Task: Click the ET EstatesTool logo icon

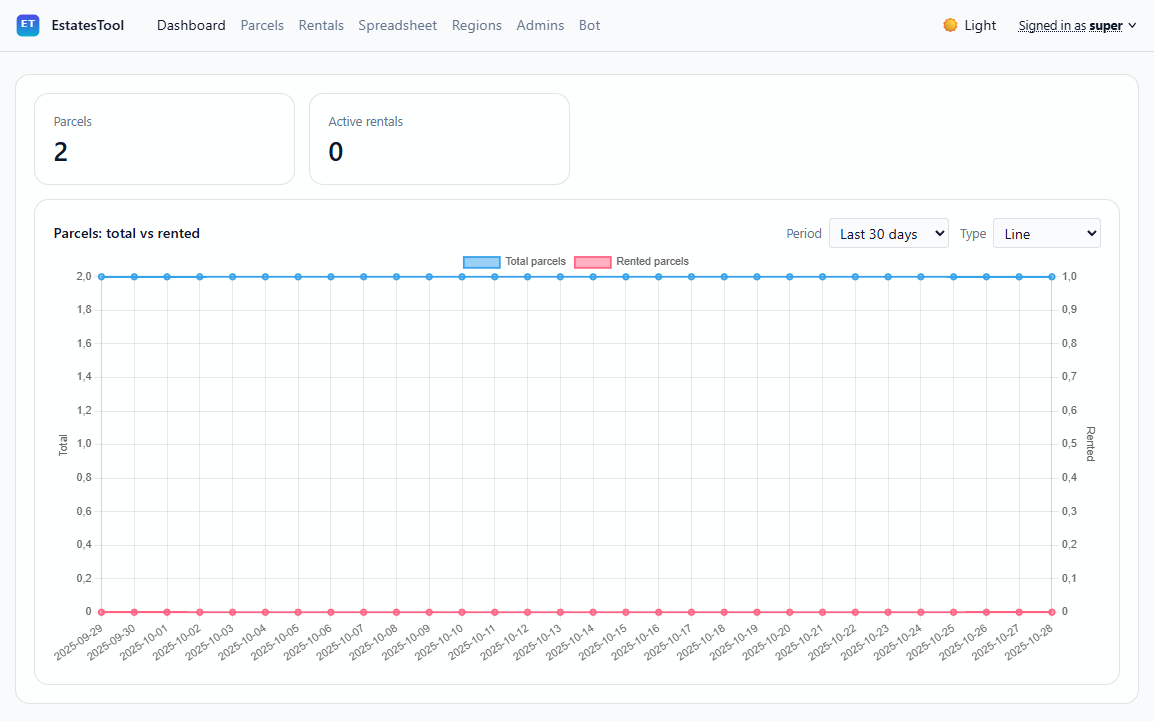Action: click(x=27, y=24)
